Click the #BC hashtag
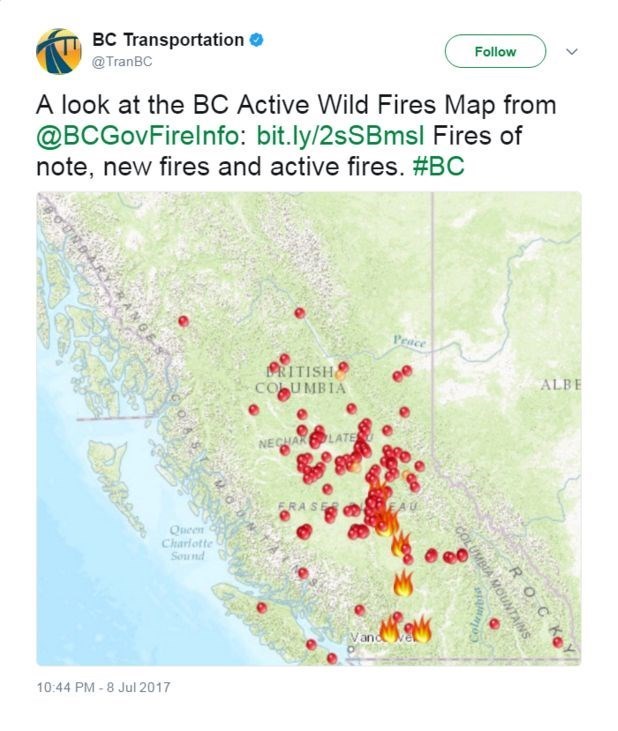 [438, 165]
